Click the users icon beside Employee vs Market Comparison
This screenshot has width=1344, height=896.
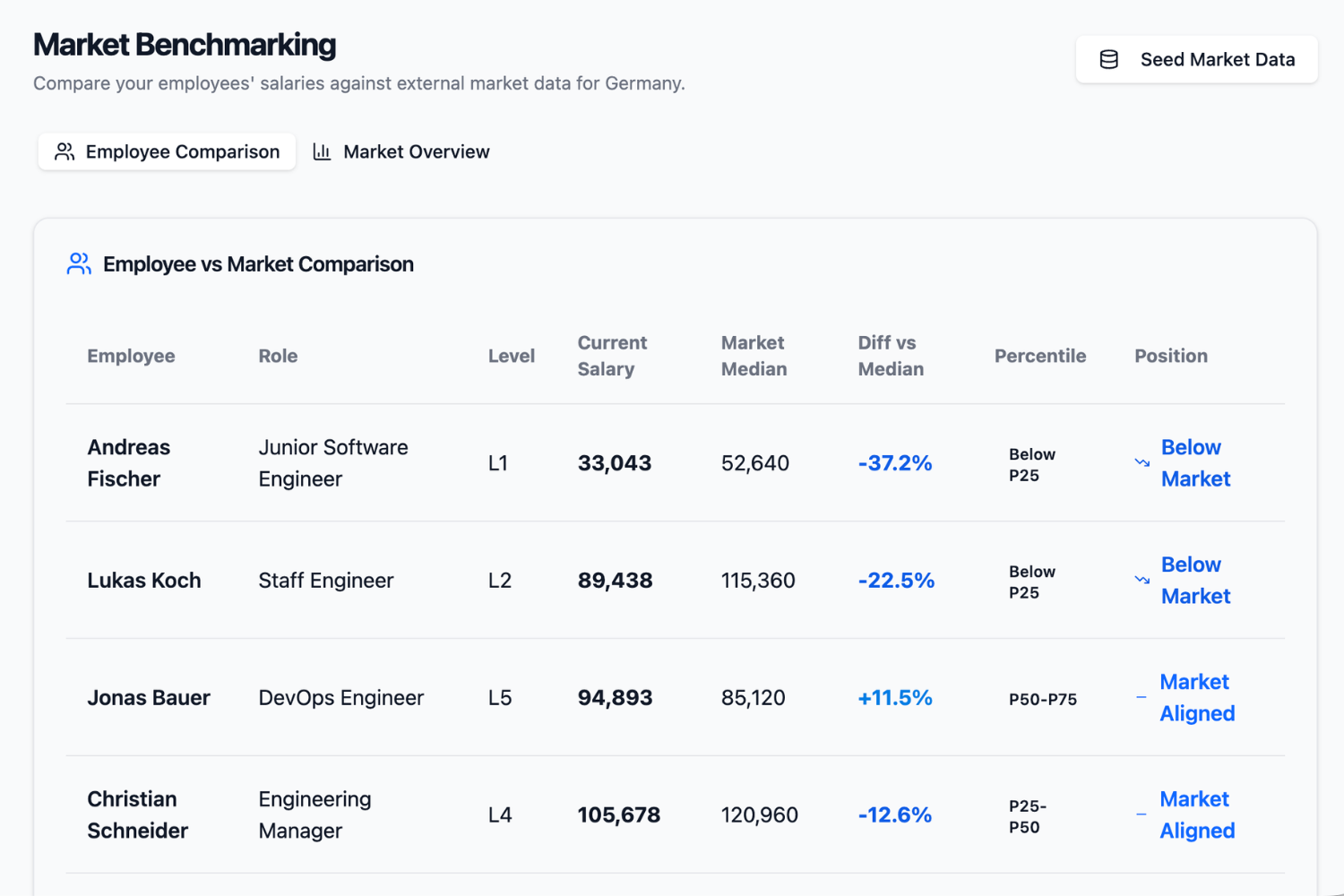79,263
